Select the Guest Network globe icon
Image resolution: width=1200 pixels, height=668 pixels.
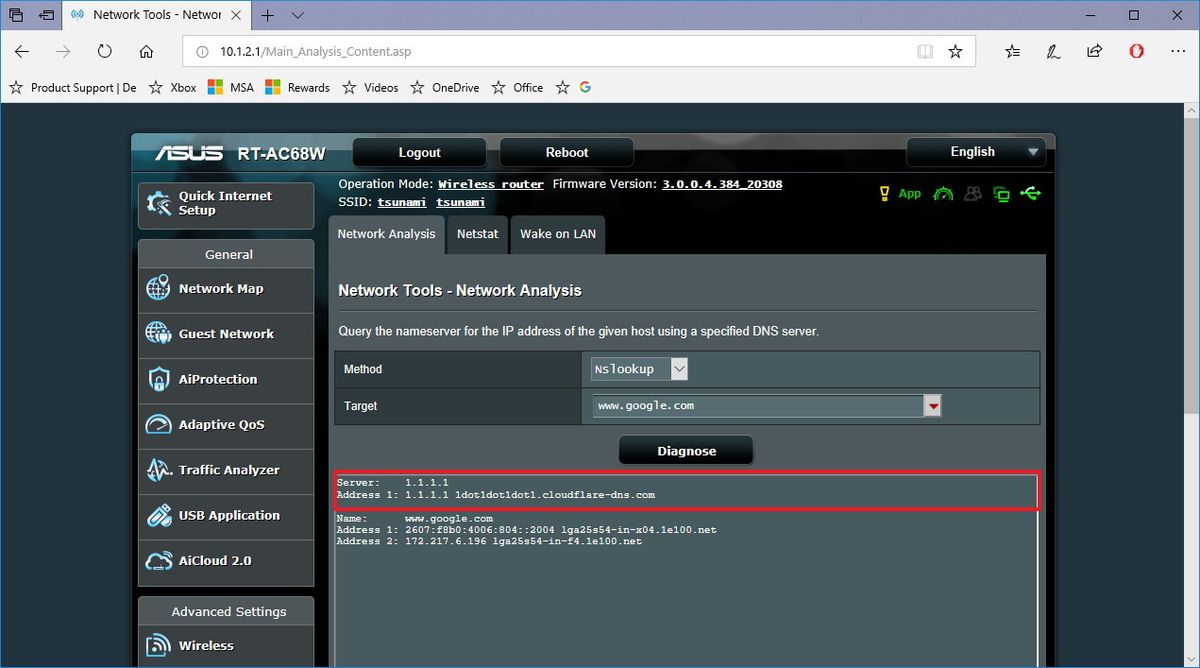click(x=158, y=334)
